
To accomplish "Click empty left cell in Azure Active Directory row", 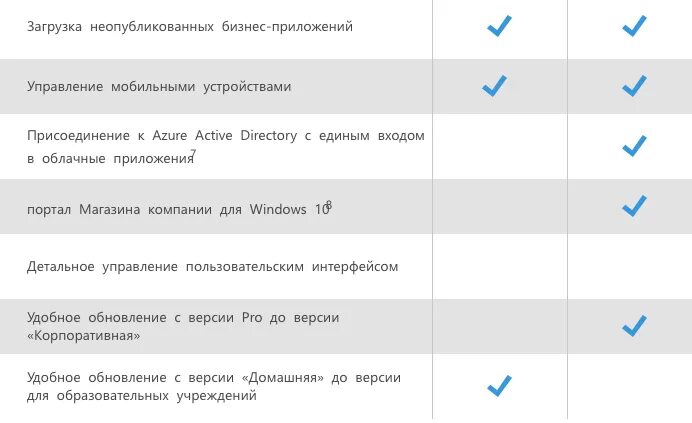I will pos(500,147).
